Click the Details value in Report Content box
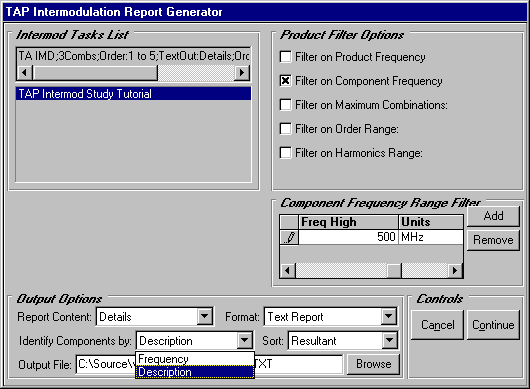 tap(115, 317)
